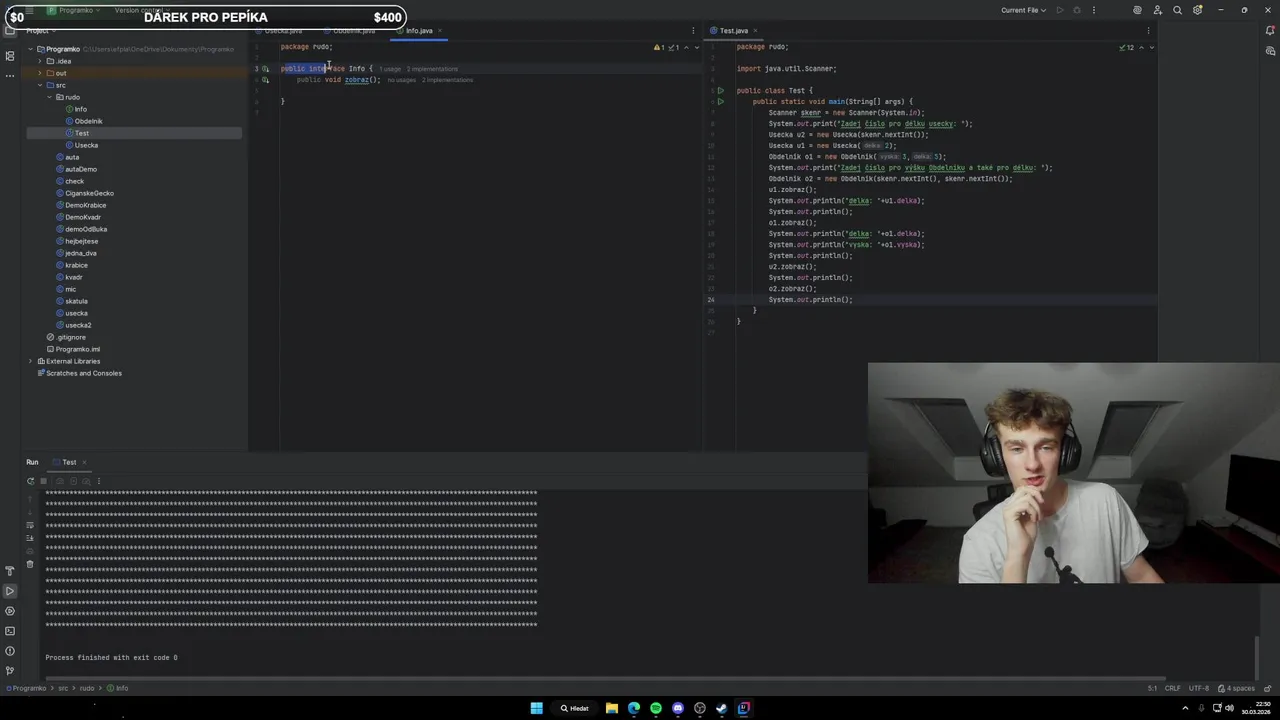Select the Test tab in Run panel
The image size is (1280, 720).
(x=69, y=462)
